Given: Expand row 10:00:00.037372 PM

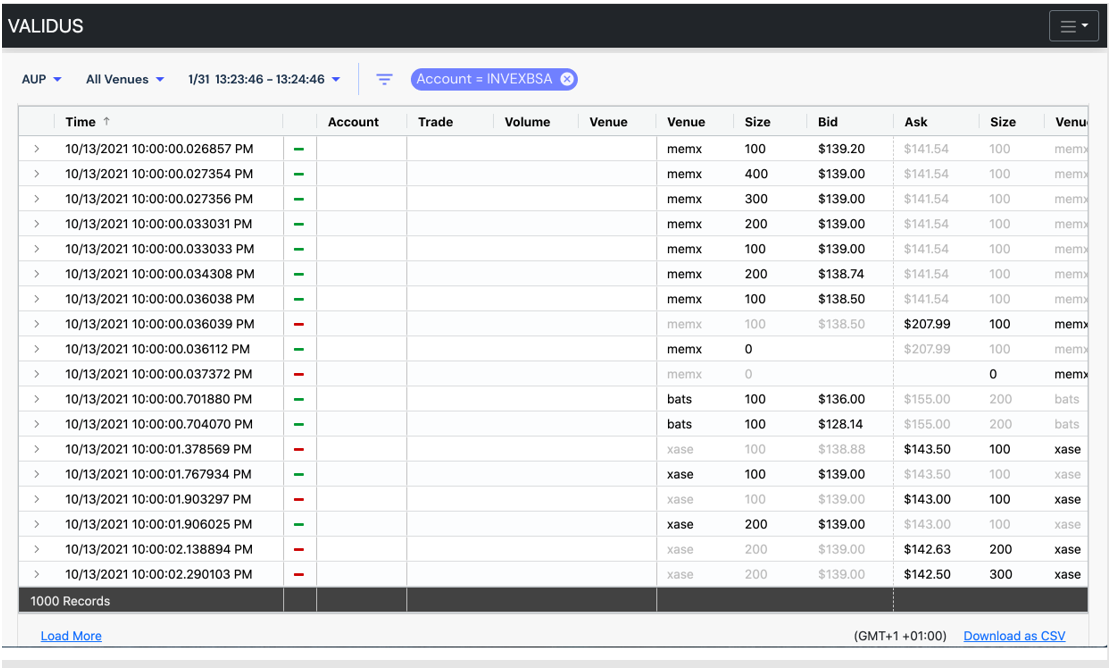Looking at the screenshot, I should pyautogui.click(x=36, y=374).
